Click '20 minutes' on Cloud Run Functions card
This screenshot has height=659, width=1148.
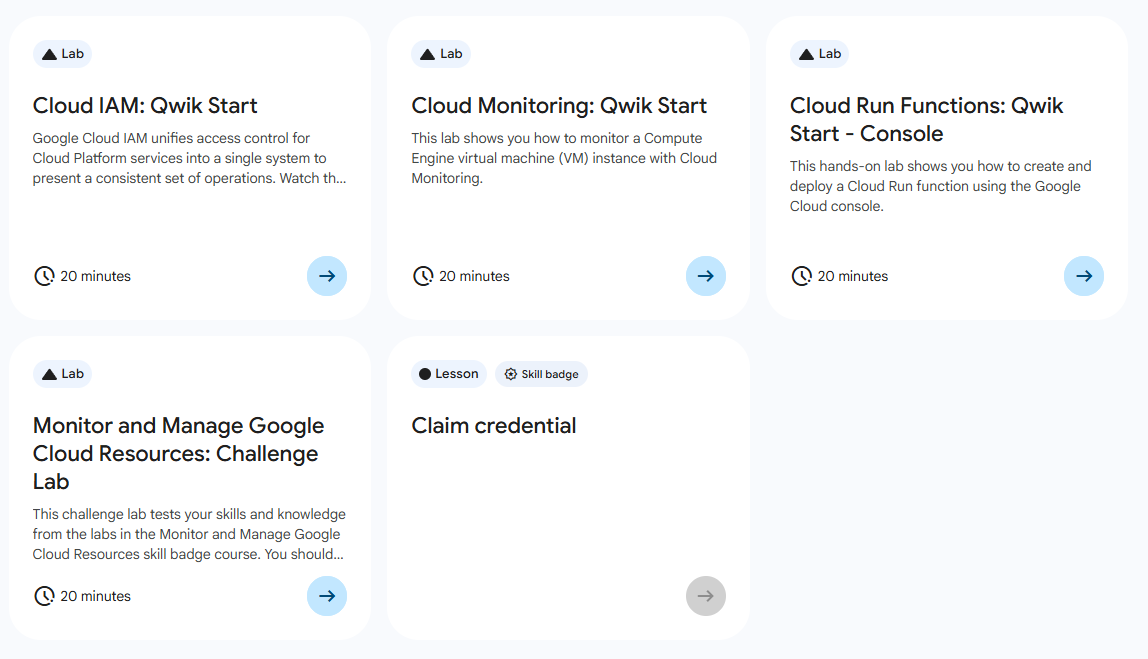tap(853, 276)
